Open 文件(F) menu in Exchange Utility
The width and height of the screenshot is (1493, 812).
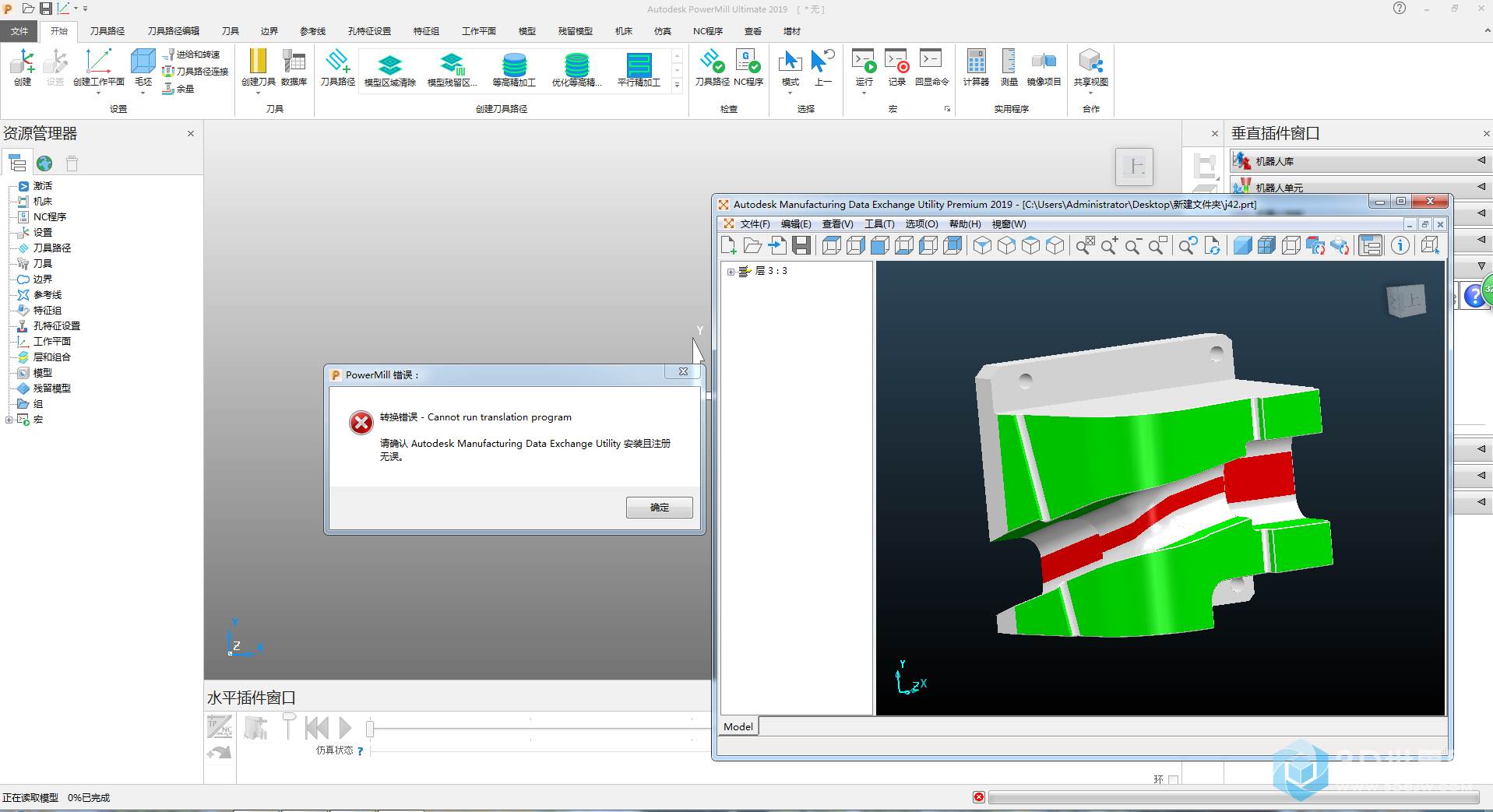tap(755, 224)
